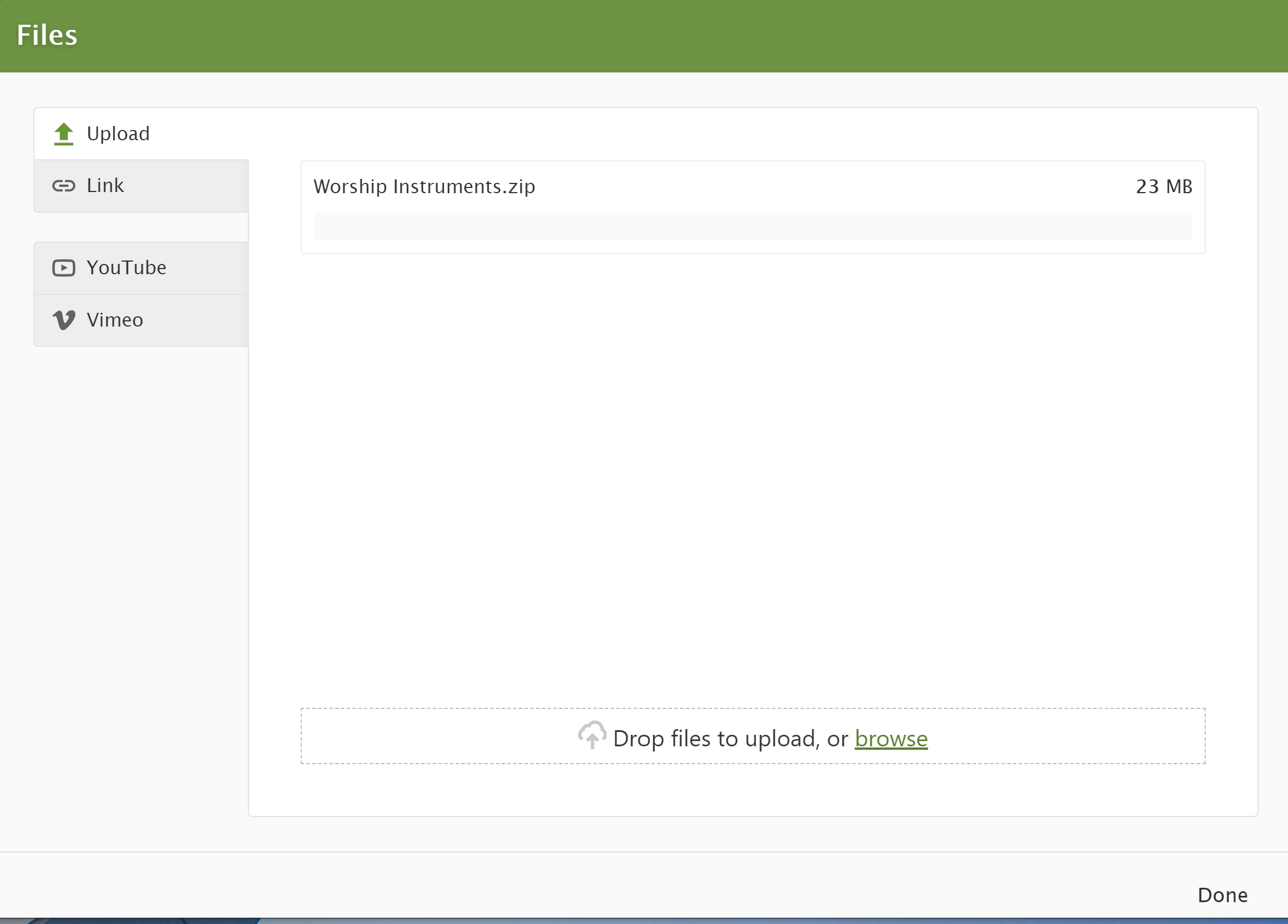Click the cloud upload icon in drop zone
This screenshot has height=924, width=1288.
592,735
